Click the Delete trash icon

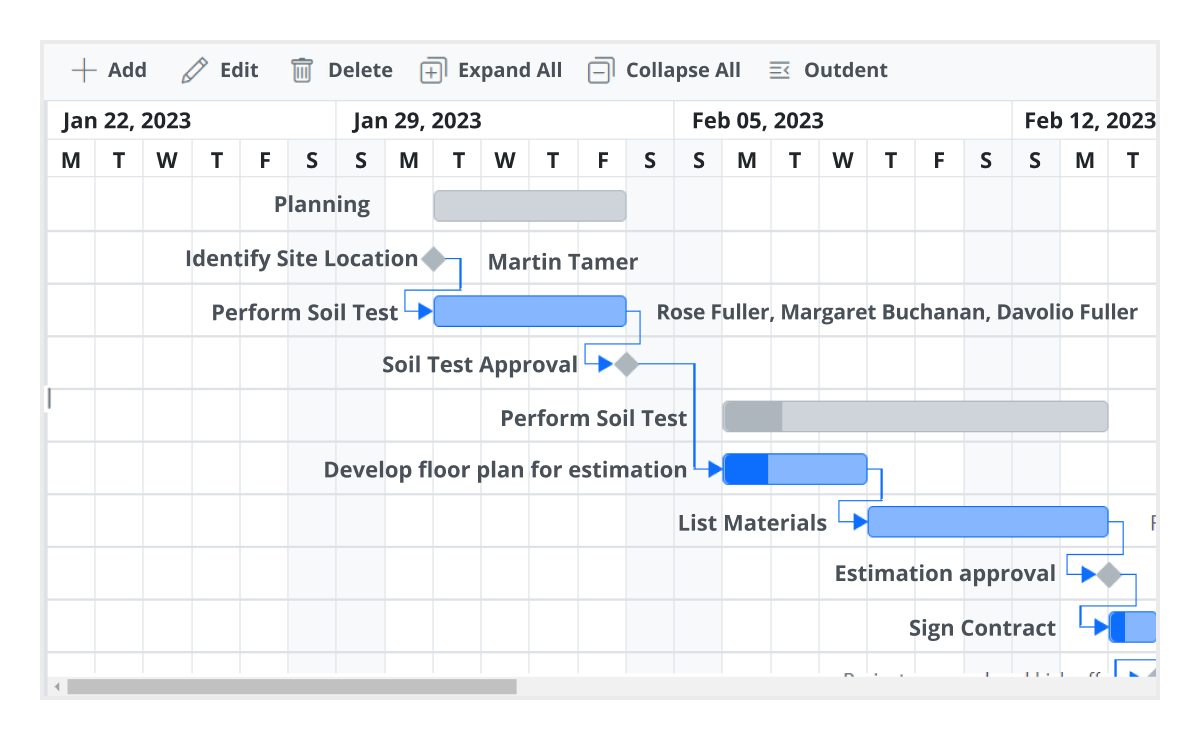pyautogui.click(x=302, y=70)
